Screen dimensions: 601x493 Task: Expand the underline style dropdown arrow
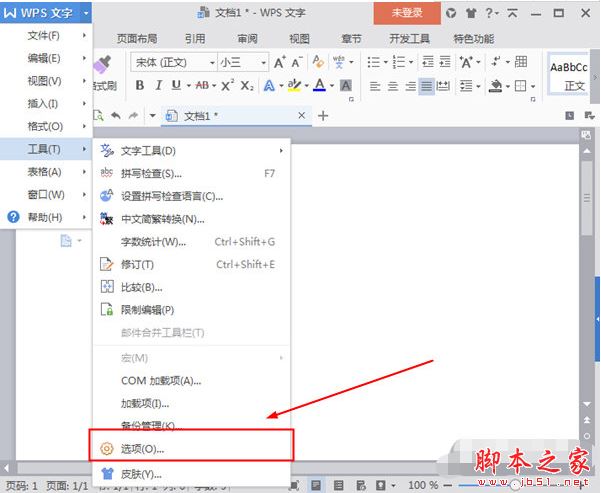pos(189,86)
